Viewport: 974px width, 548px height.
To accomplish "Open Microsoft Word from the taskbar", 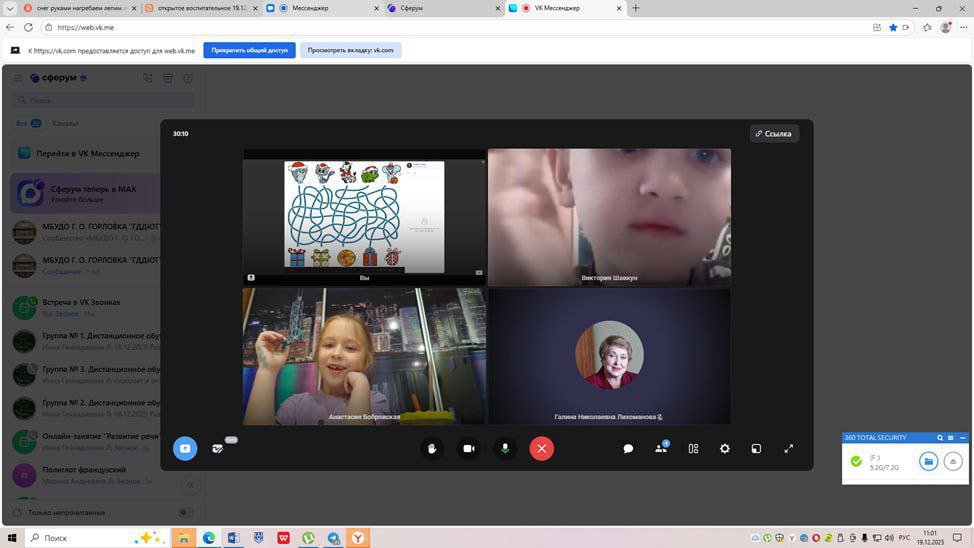I will click(234, 538).
